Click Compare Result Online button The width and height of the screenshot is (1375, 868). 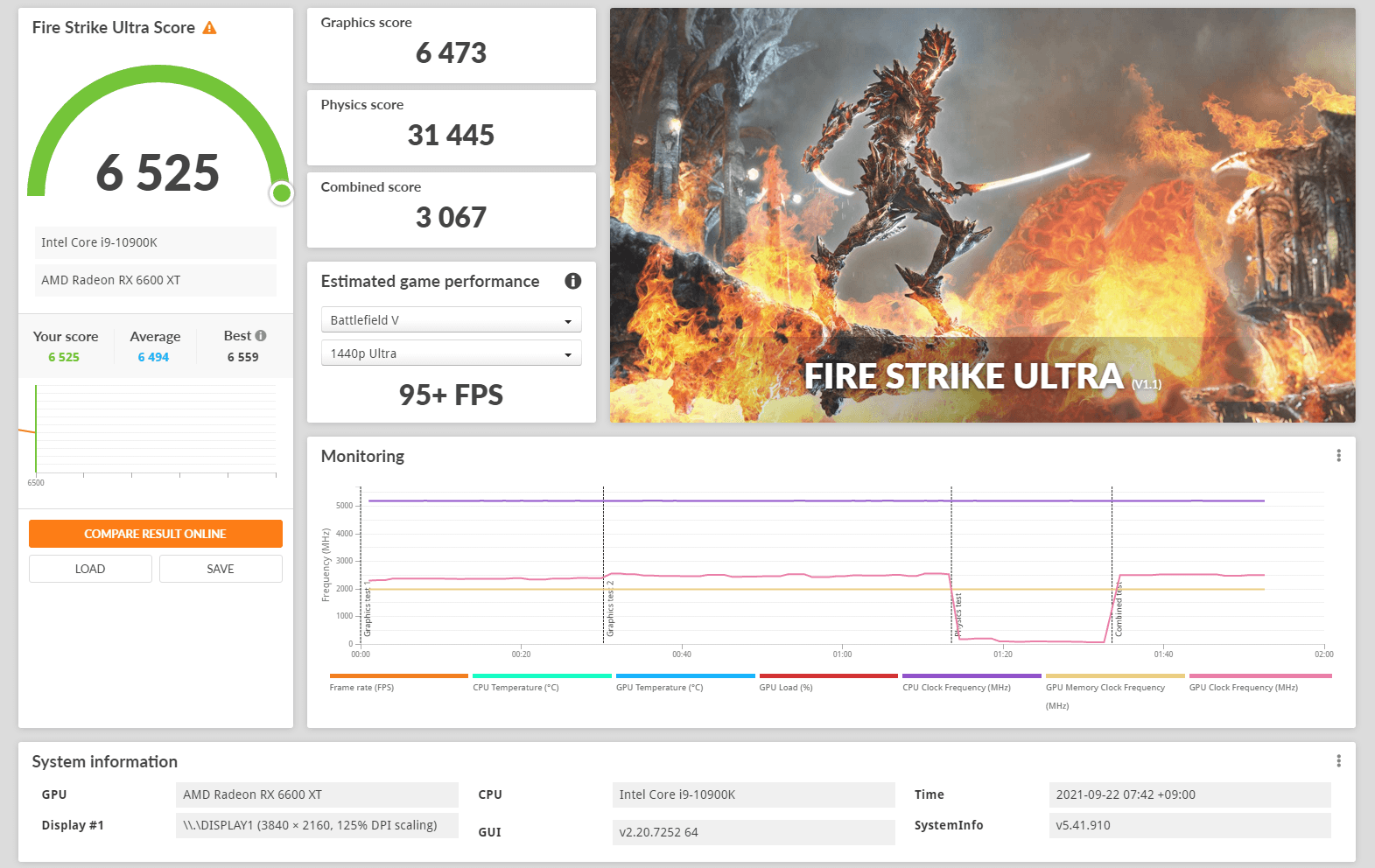click(155, 534)
